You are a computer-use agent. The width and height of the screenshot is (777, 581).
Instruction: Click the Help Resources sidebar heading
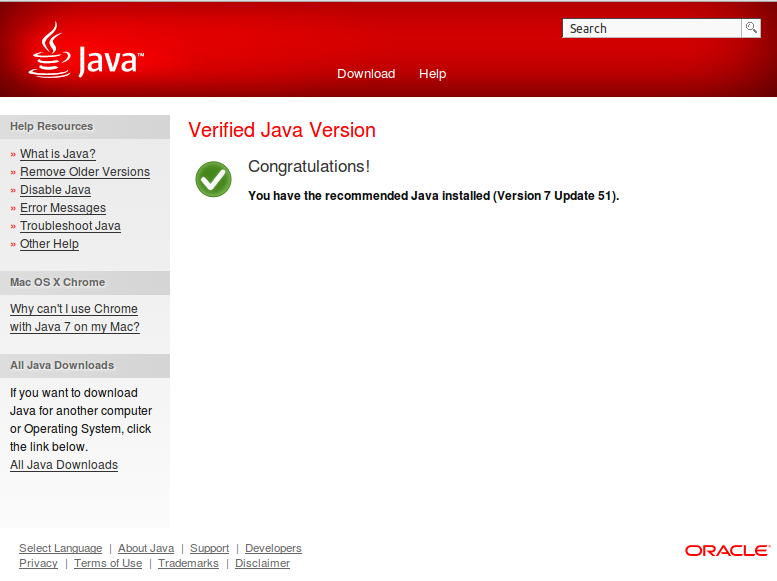click(x=52, y=126)
